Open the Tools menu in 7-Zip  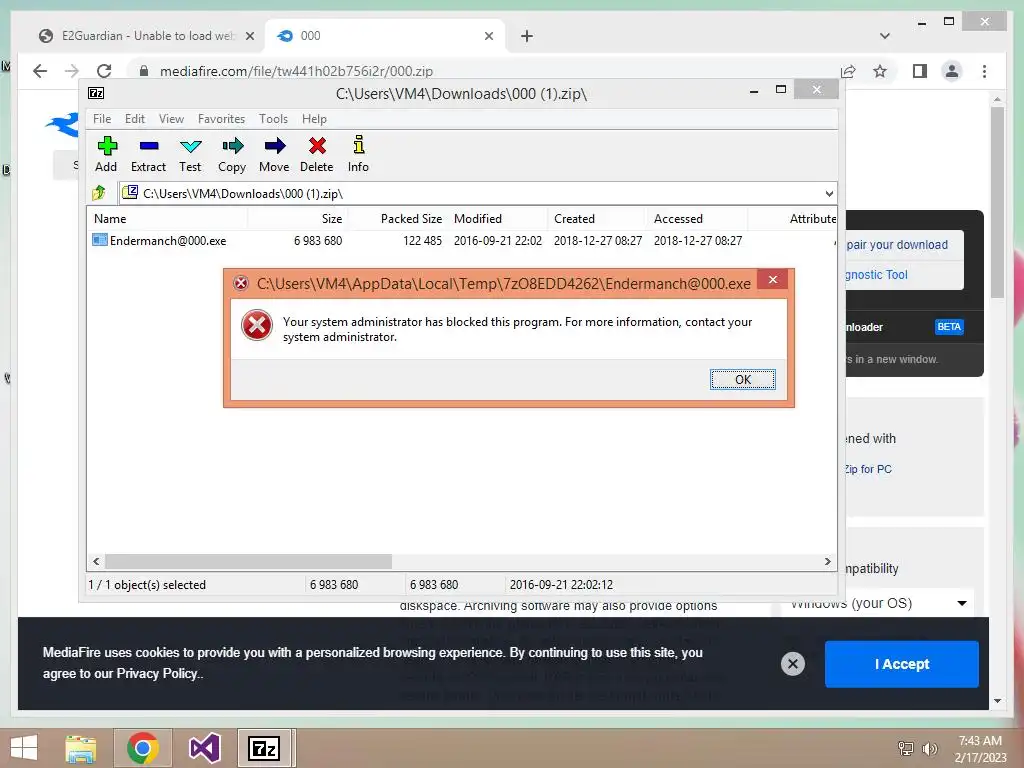(x=273, y=119)
